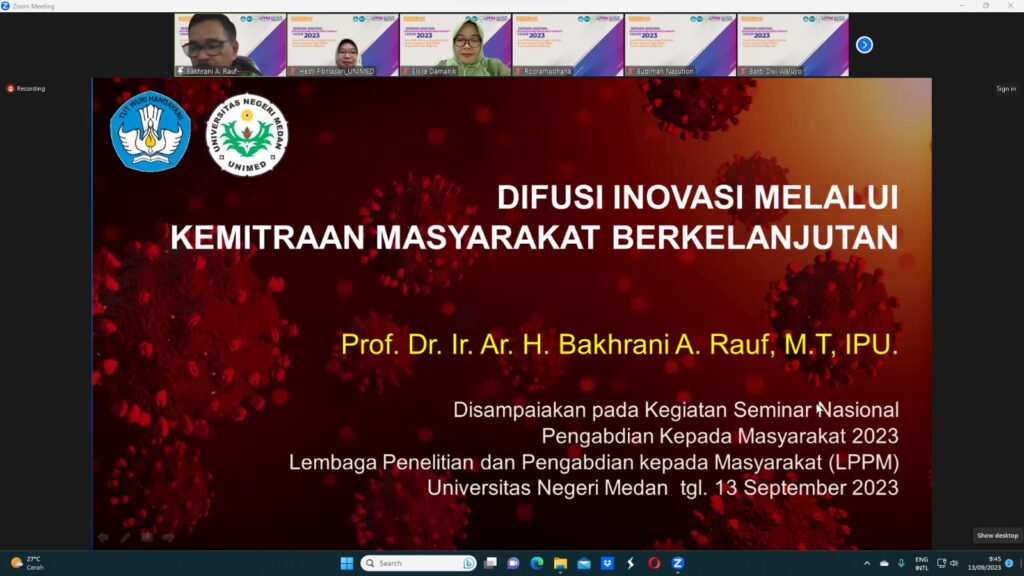The height and width of the screenshot is (576, 1024).
Task: Click slide next arrow control
Action: (168, 537)
